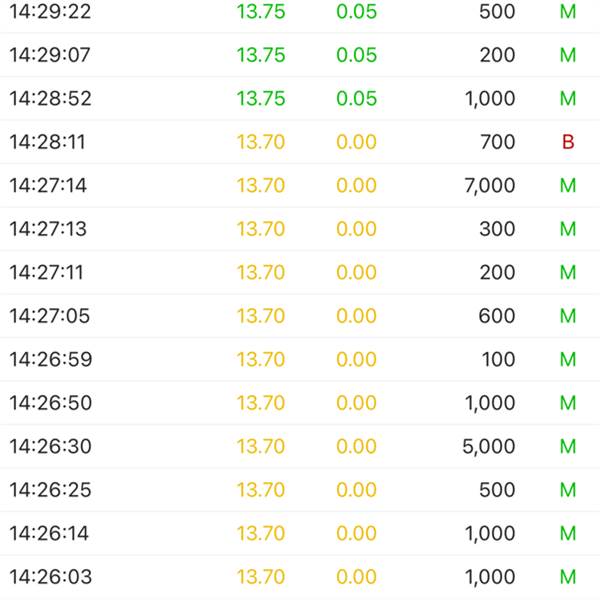Tap the green M marker at 14:29:22
Image resolution: width=600 pixels, height=600 pixels.
point(568,11)
